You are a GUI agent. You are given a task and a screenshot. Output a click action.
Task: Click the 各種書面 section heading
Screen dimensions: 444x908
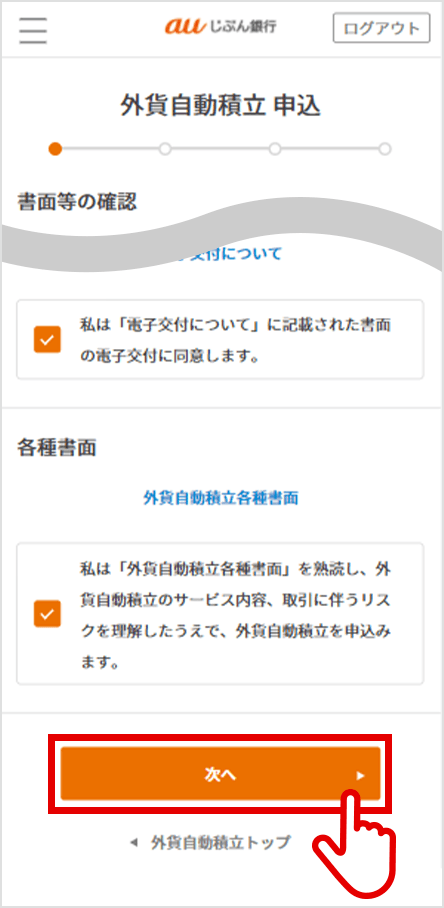coord(57,447)
